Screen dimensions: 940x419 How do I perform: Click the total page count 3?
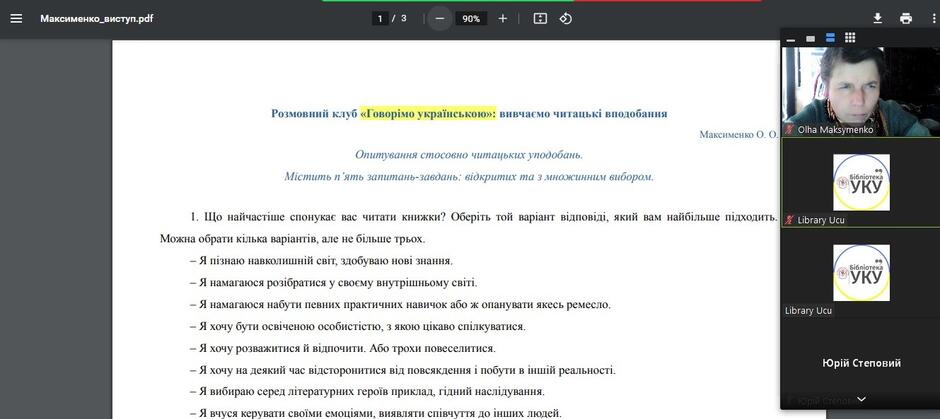click(x=403, y=19)
